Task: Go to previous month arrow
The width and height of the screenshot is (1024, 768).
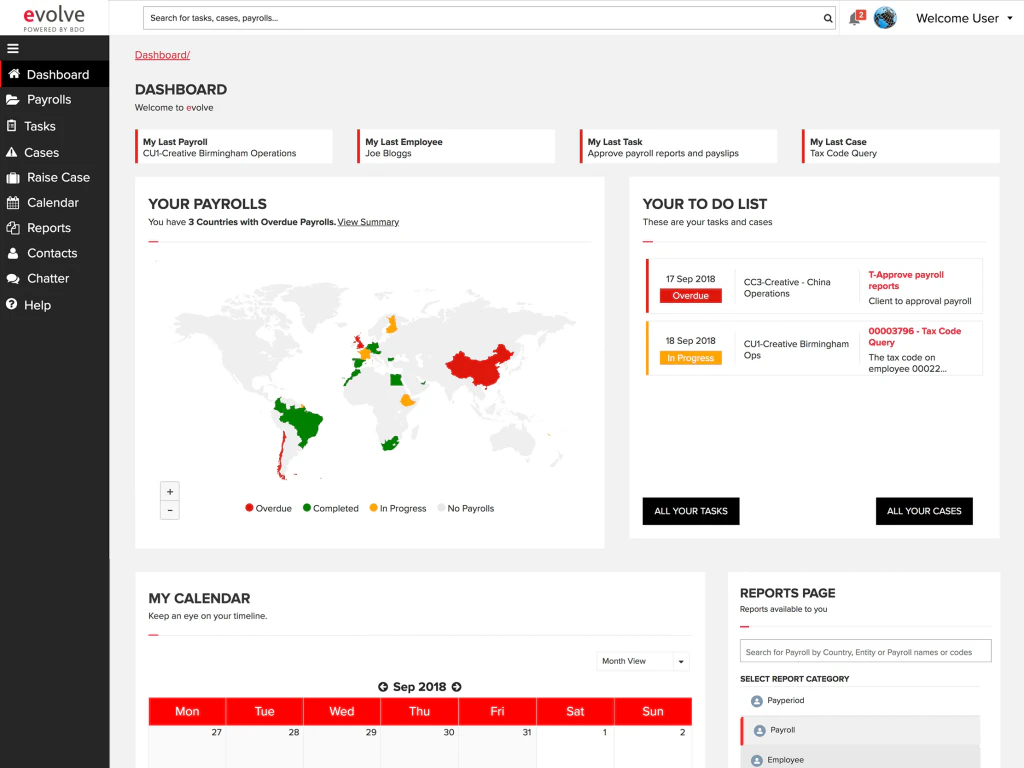Action: coord(383,687)
